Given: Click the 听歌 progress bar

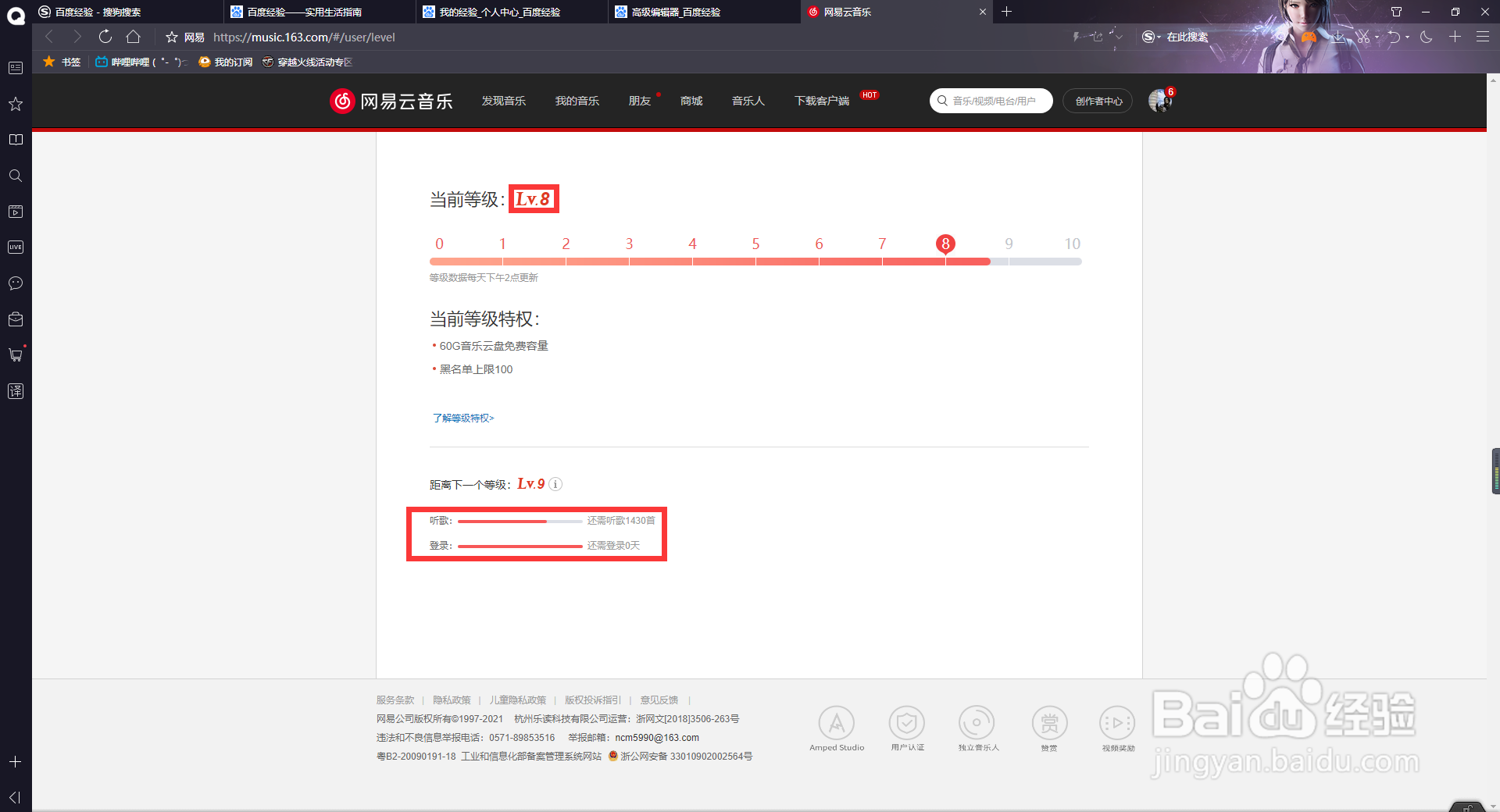Looking at the screenshot, I should point(520,521).
